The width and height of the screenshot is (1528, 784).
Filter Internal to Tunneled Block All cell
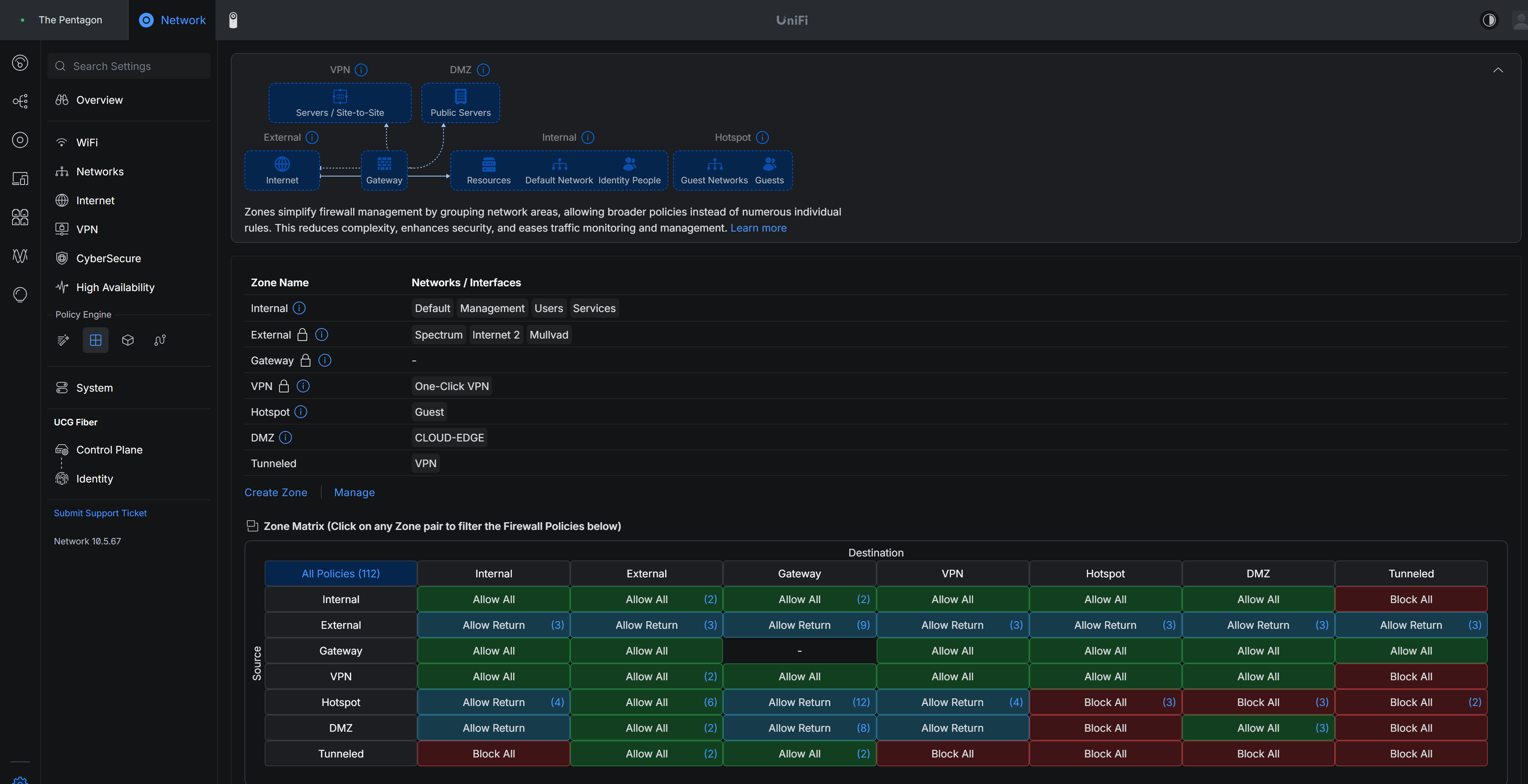pyautogui.click(x=1411, y=599)
